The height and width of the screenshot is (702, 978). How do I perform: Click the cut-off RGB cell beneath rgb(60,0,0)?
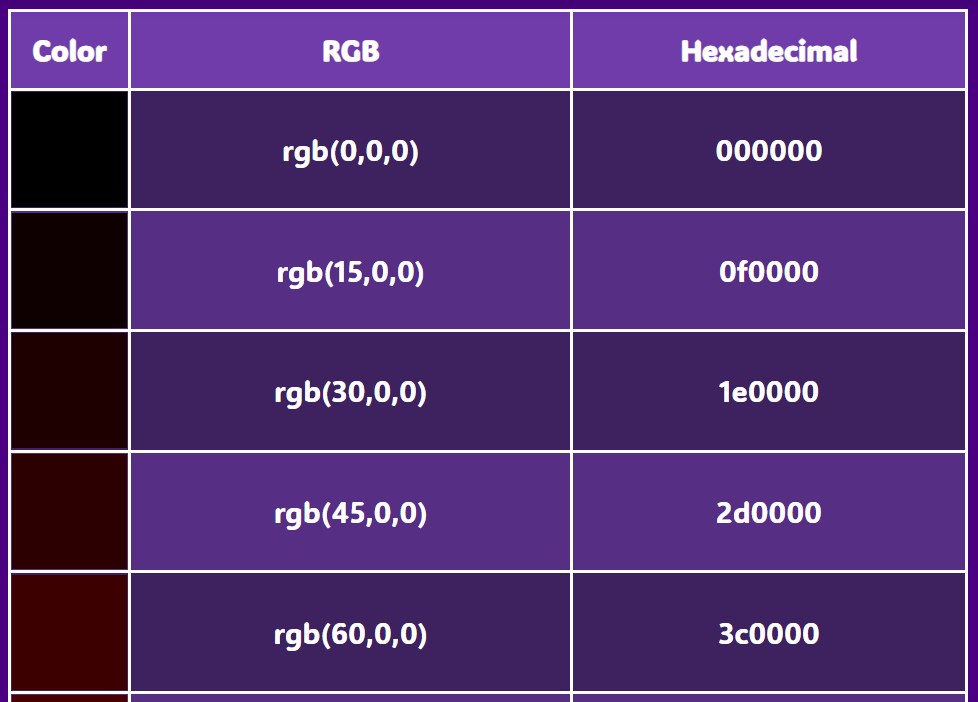350,698
